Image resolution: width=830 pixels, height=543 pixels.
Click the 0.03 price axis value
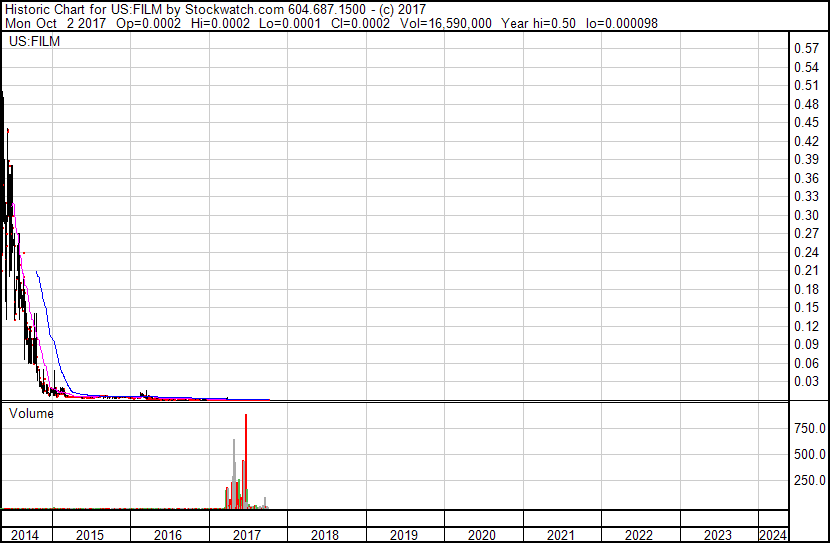pyautogui.click(x=805, y=381)
